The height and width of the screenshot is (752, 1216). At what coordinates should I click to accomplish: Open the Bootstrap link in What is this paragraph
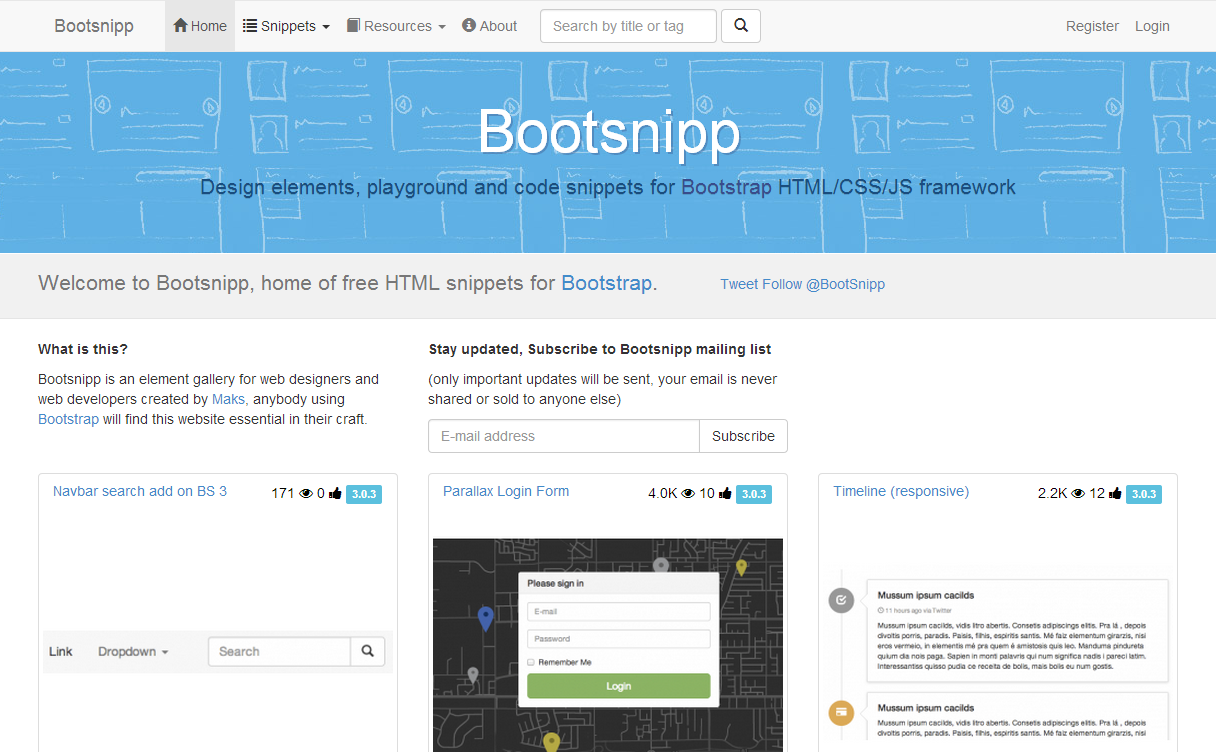pos(68,419)
